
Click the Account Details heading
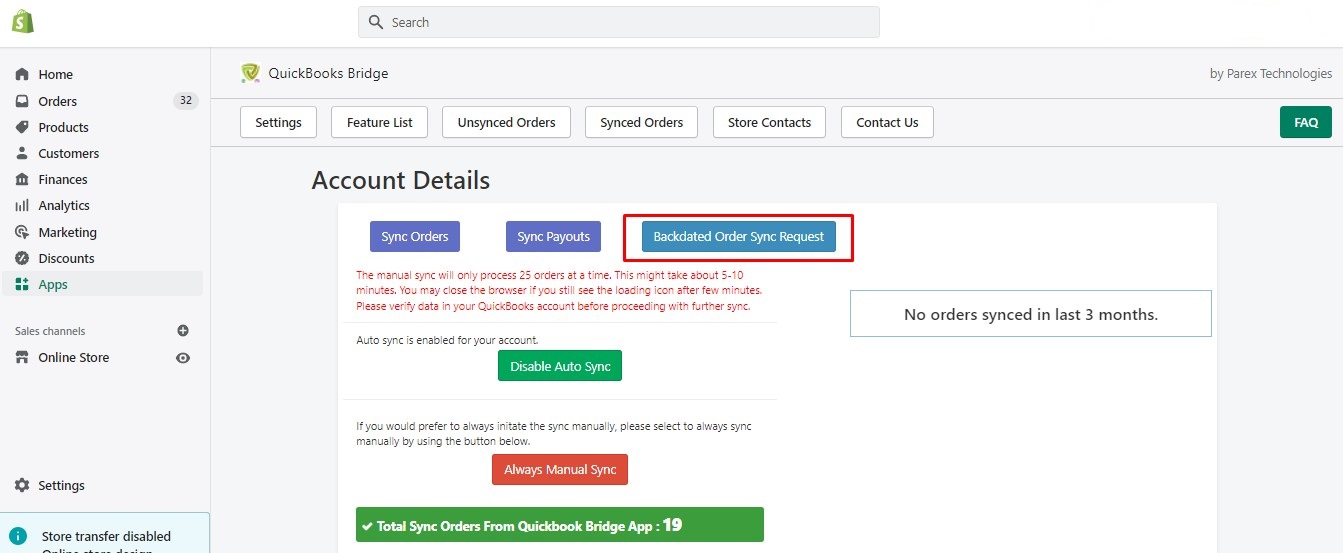(x=401, y=180)
